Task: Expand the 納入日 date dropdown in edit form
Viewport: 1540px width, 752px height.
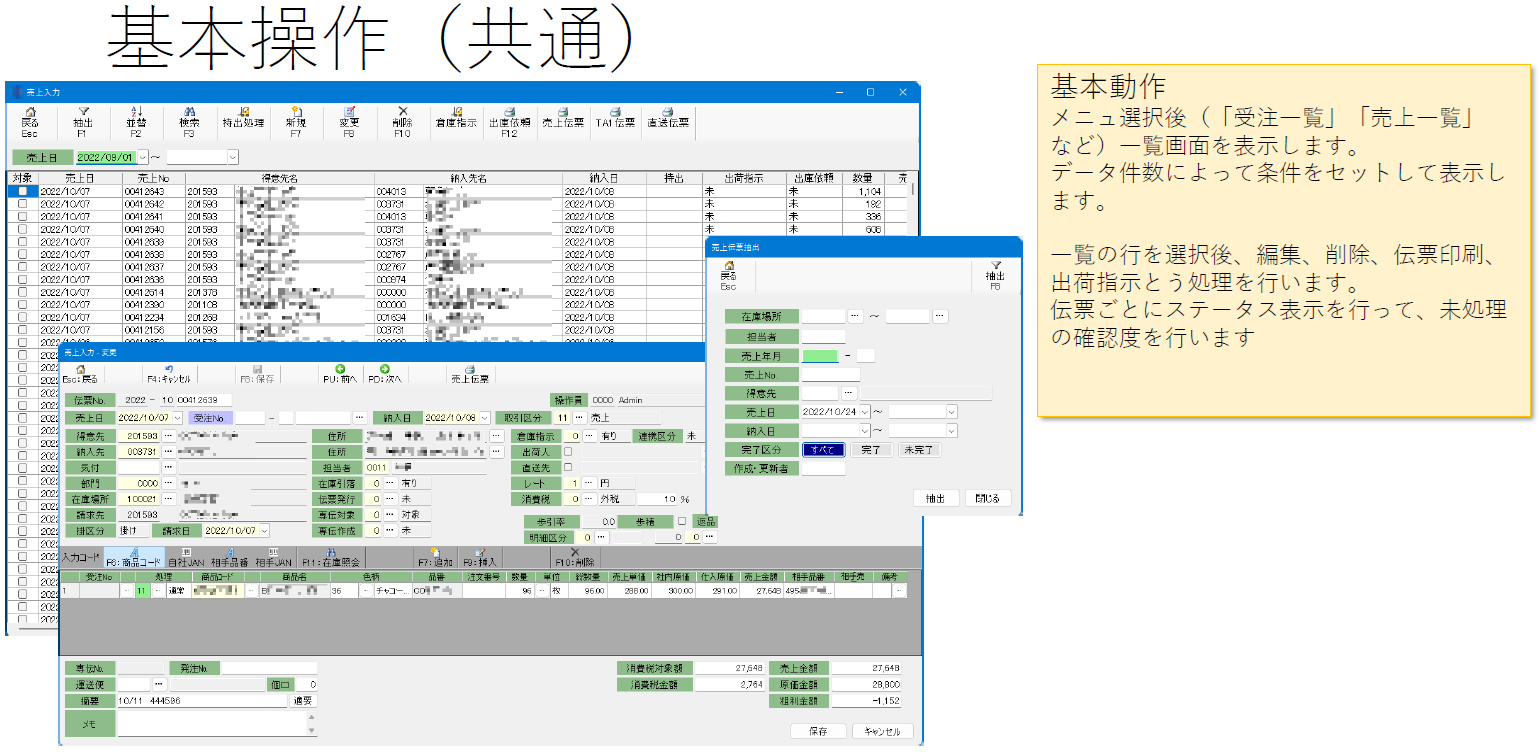Action: [x=484, y=417]
